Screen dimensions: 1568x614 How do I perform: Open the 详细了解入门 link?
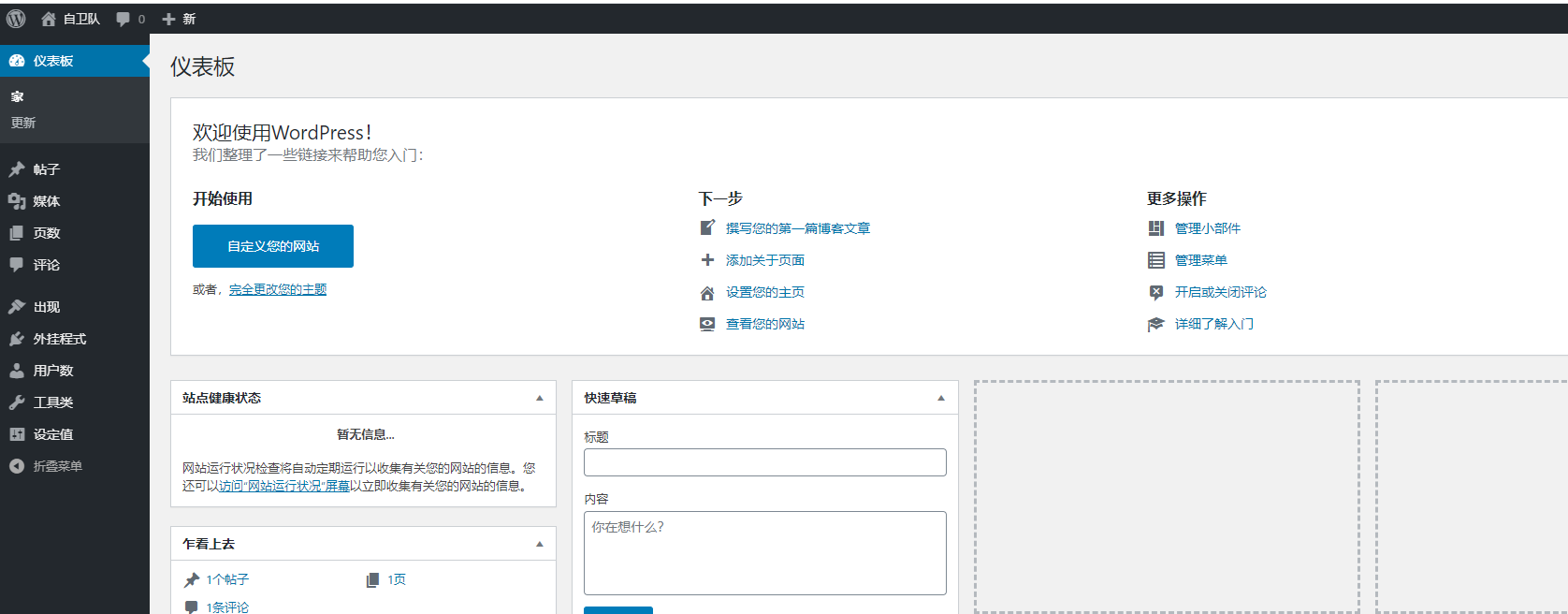coord(1214,324)
